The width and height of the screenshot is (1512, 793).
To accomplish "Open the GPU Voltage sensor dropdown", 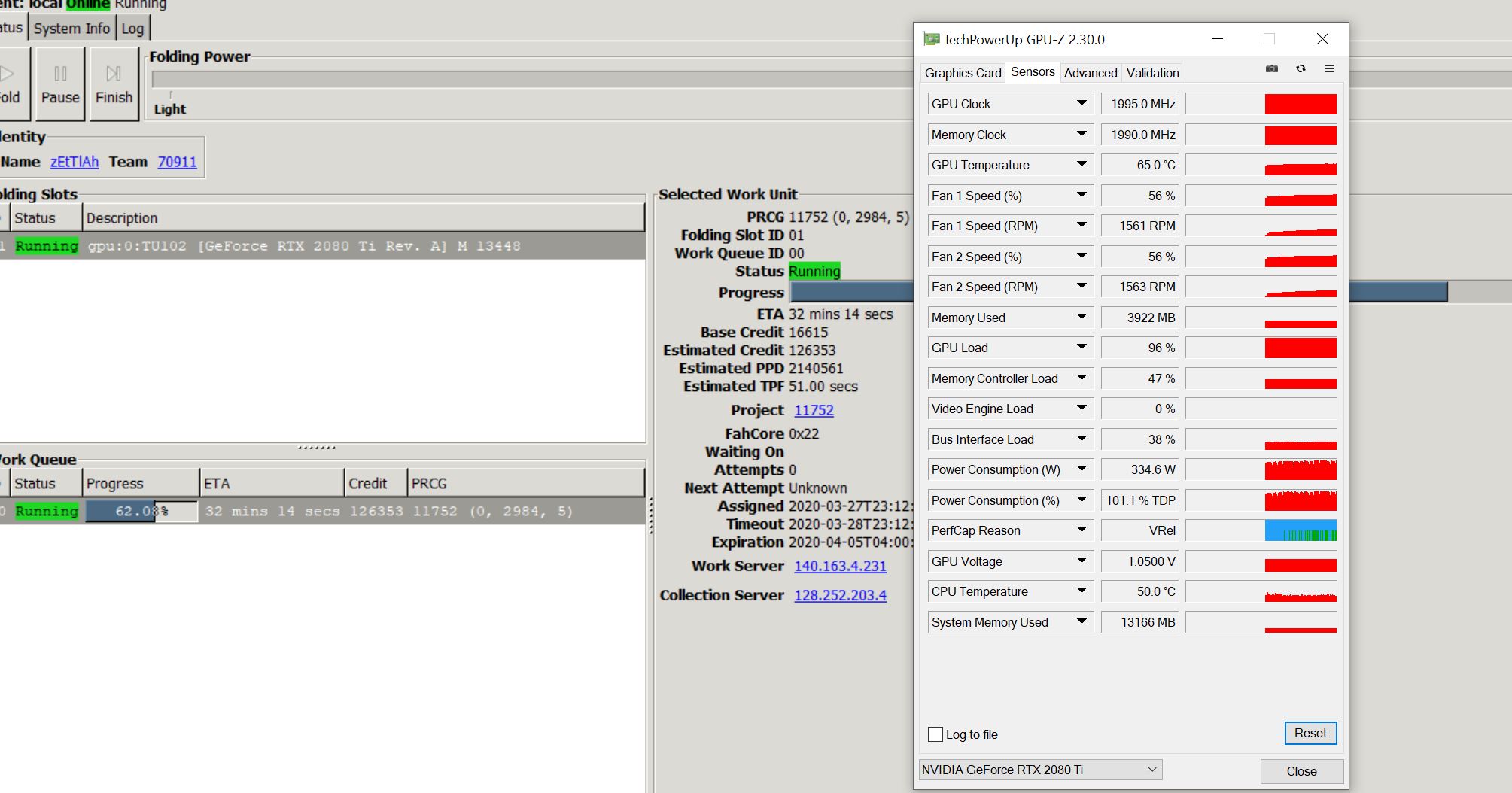I will point(1082,561).
